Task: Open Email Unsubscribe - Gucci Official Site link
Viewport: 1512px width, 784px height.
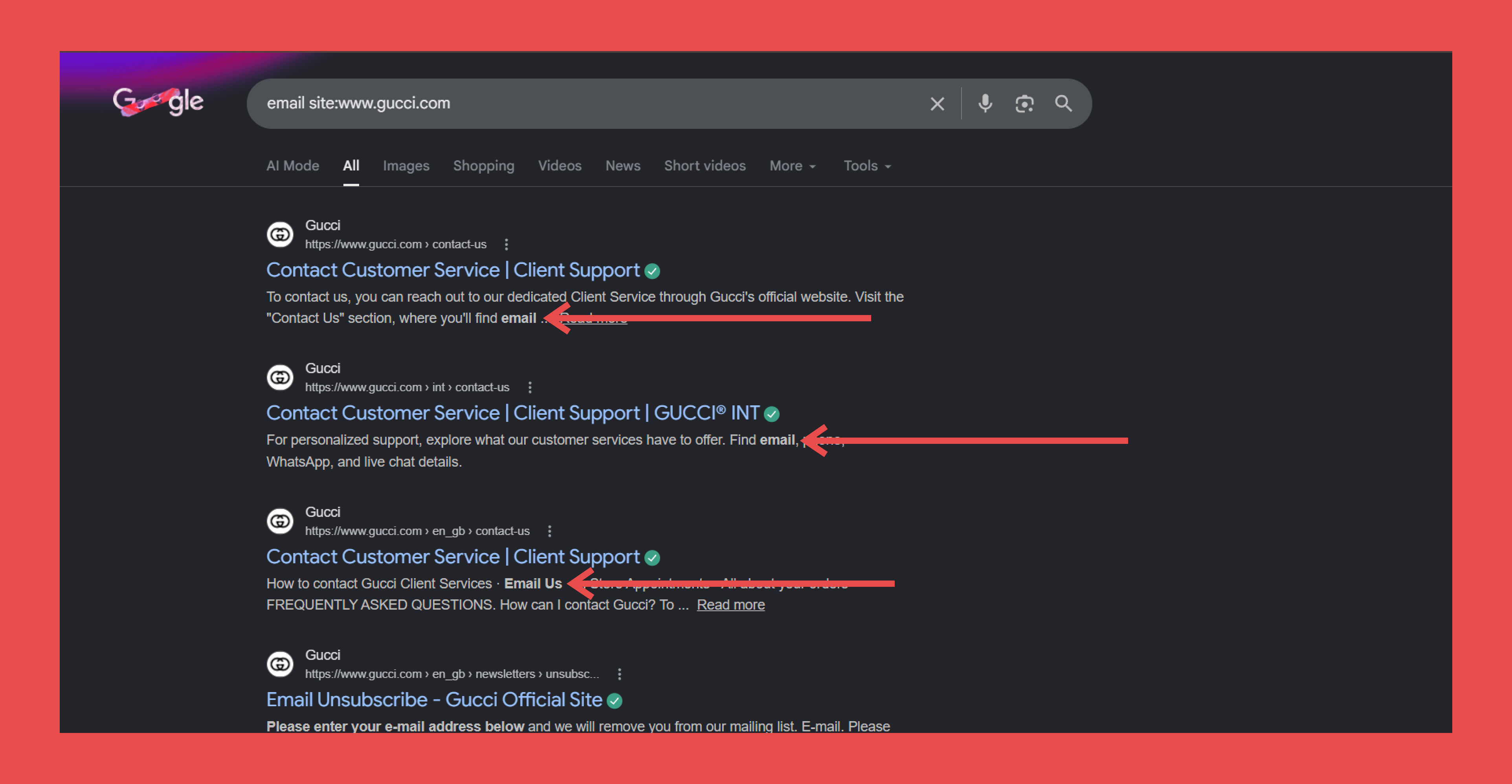Action: pyautogui.click(x=434, y=700)
